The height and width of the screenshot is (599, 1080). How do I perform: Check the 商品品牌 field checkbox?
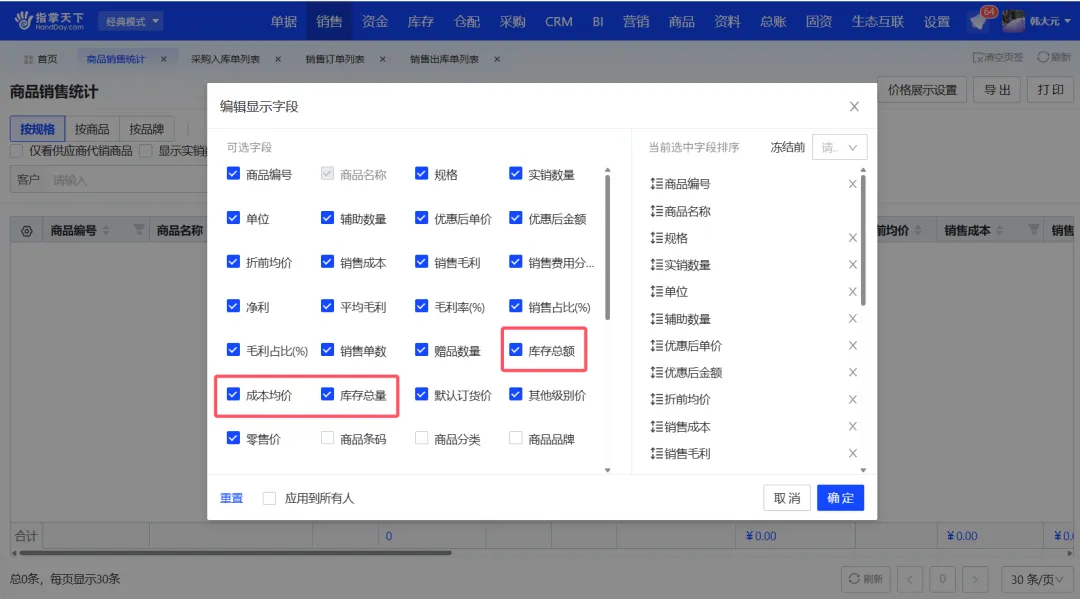tap(515, 438)
